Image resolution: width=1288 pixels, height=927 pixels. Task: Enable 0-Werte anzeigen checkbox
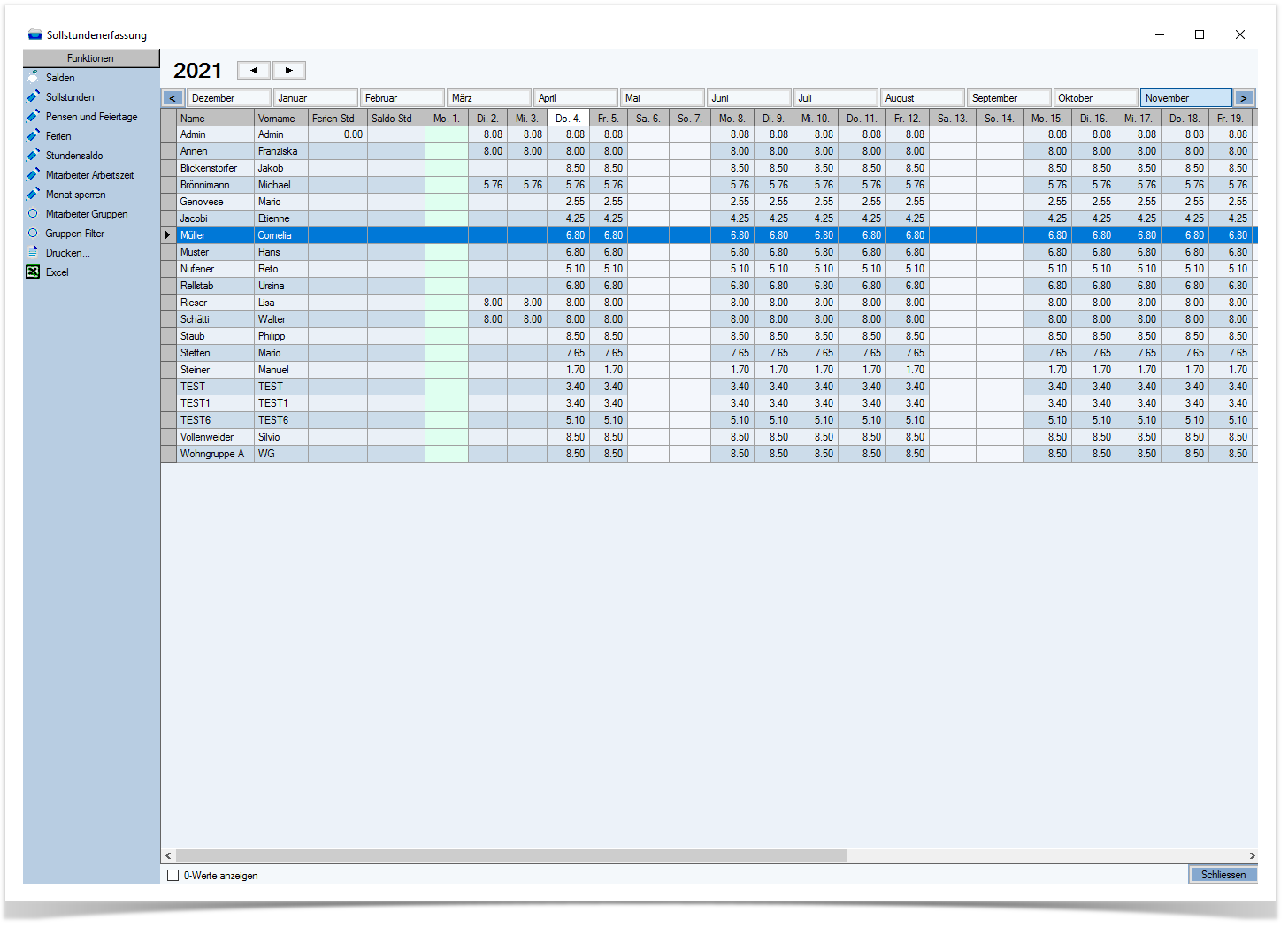[x=173, y=875]
